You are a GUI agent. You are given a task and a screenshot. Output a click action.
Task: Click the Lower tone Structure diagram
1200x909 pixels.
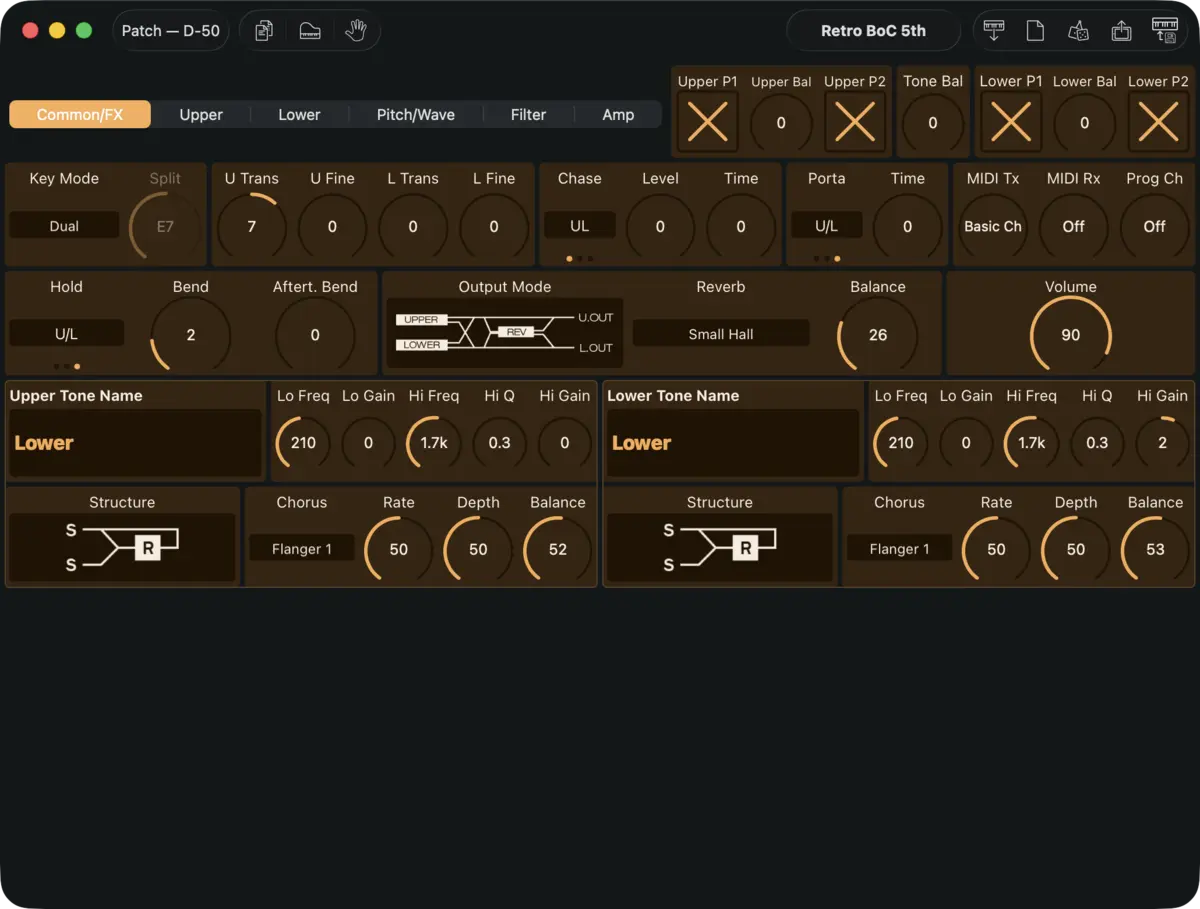pos(720,547)
